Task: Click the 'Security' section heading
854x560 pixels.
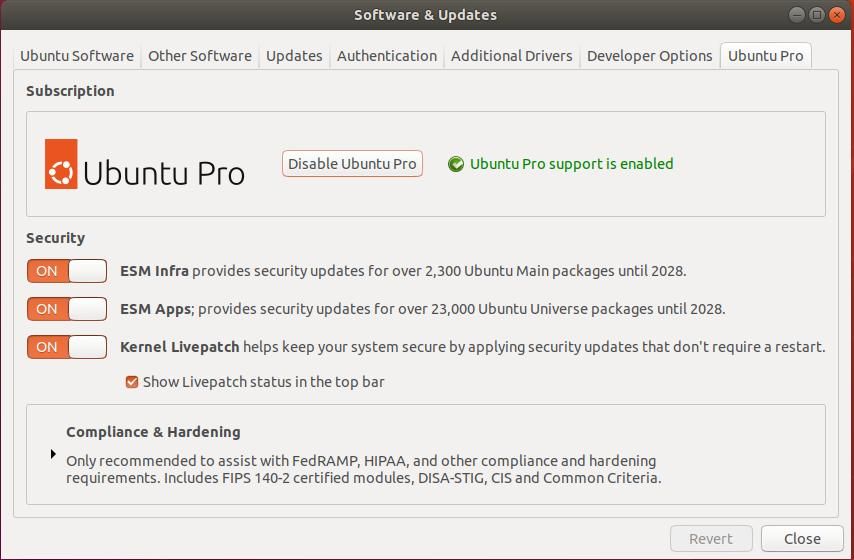Action: point(56,238)
